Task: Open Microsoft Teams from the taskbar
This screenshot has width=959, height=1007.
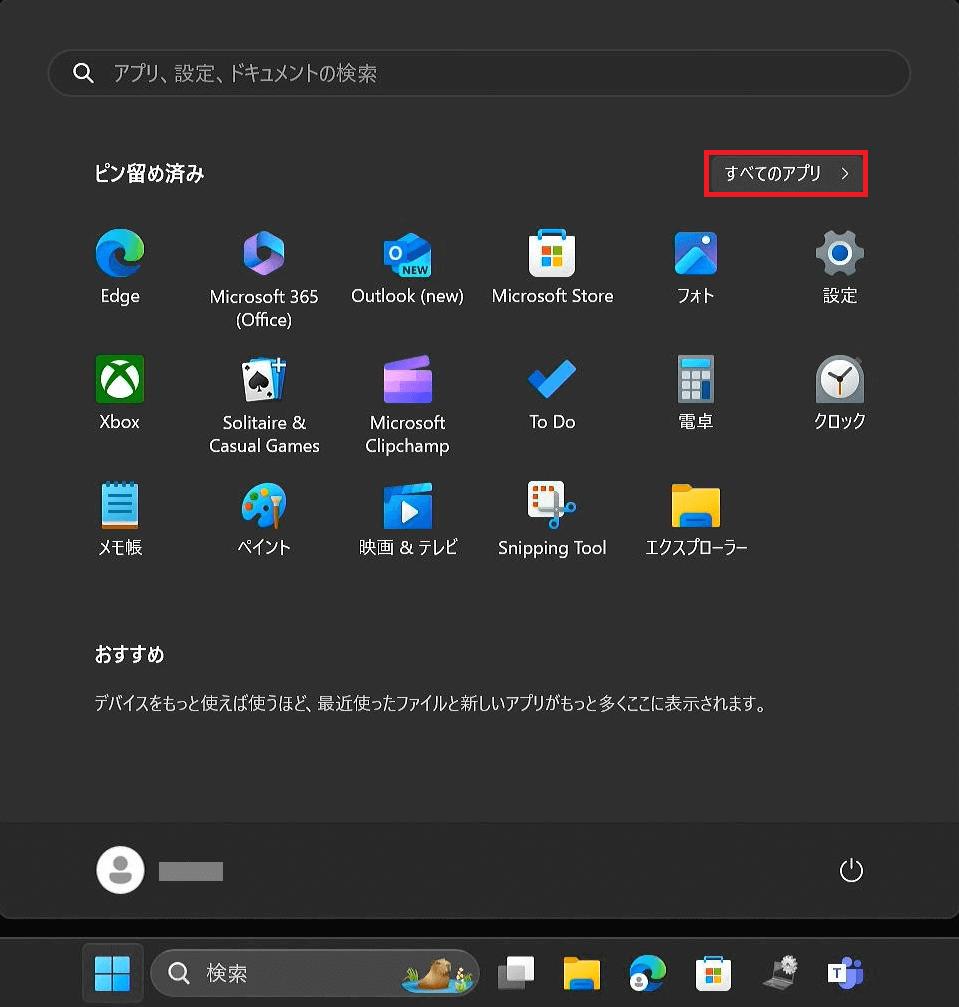Action: coord(845,974)
